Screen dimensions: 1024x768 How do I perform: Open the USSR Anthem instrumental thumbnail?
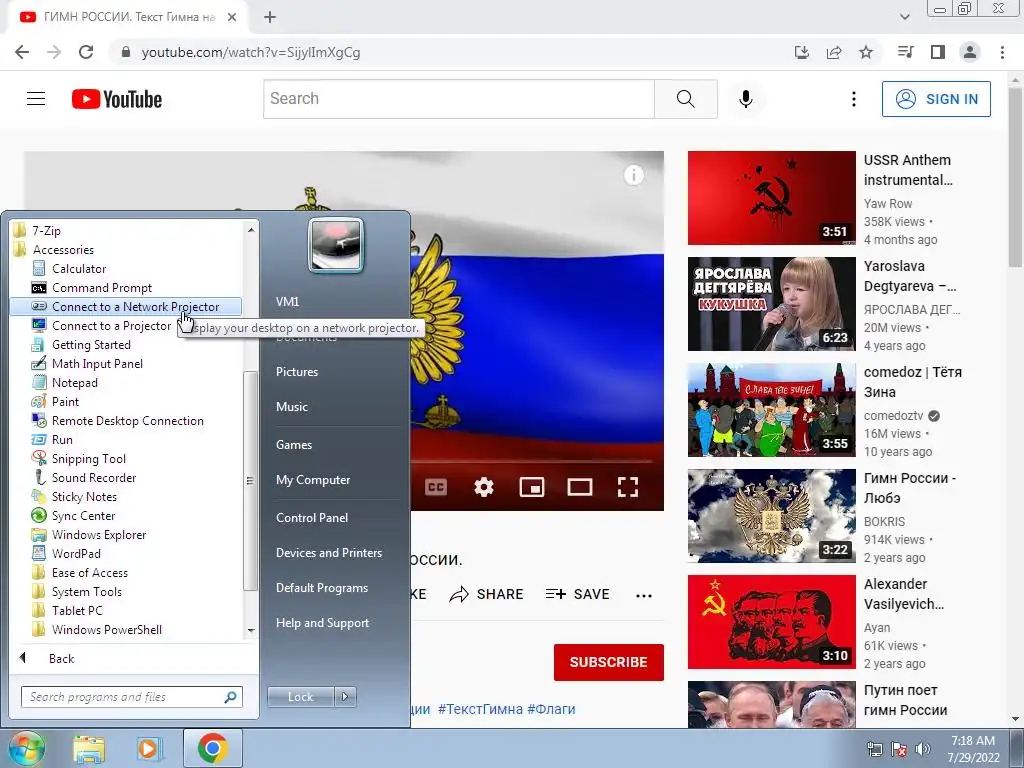(771, 198)
